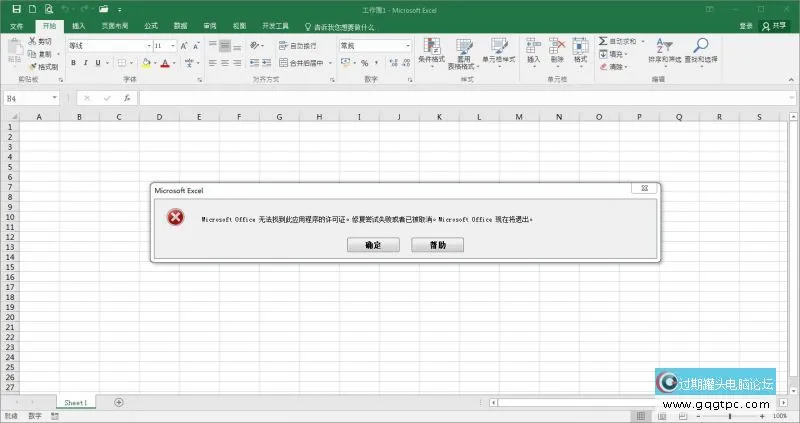Image resolution: width=800 pixels, height=423 pixels.
Task: Open the 文件 menu tab
Action: click(16, 26)
